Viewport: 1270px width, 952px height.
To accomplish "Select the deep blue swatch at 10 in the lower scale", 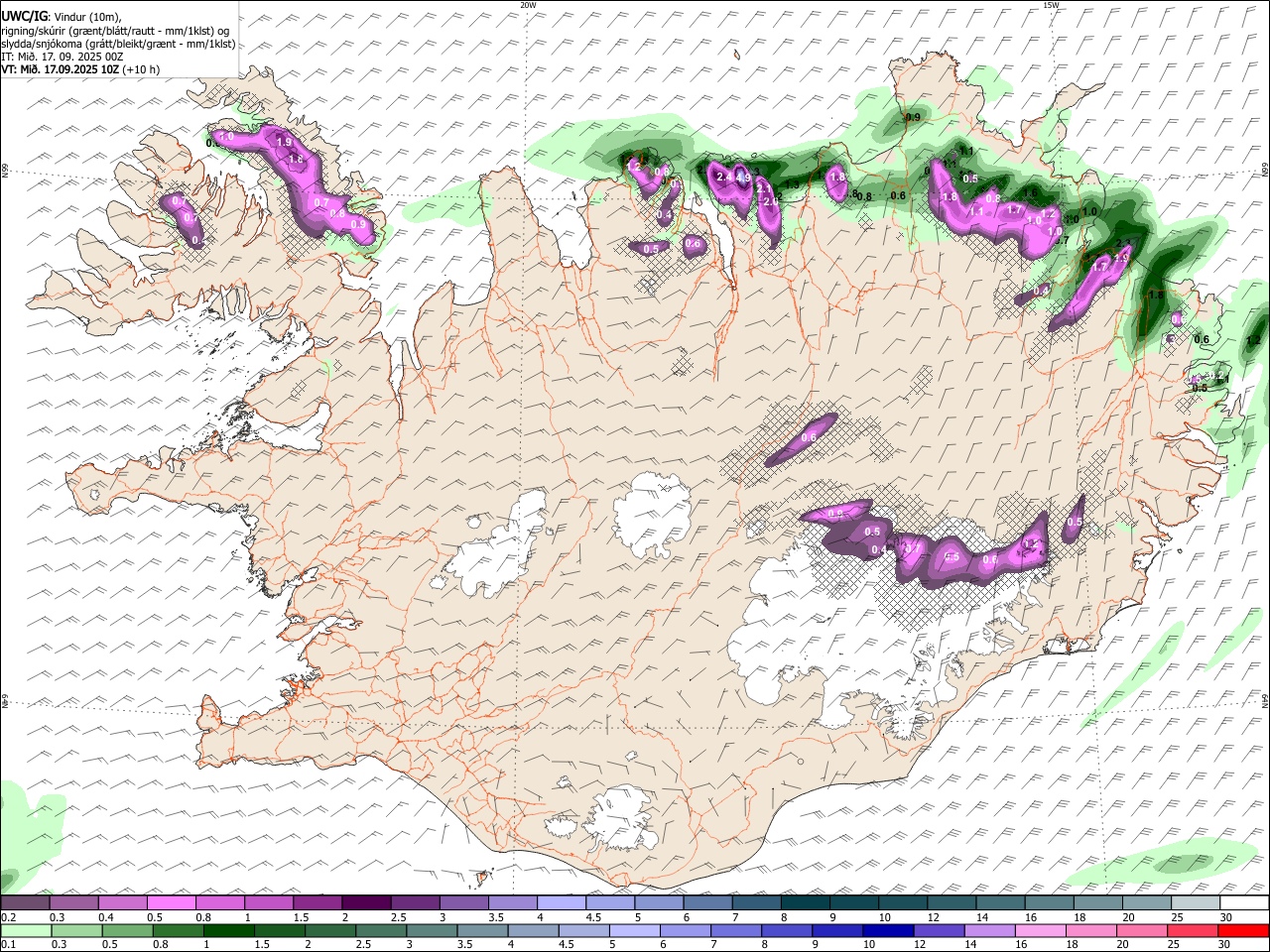I will (x=889, y=930).
